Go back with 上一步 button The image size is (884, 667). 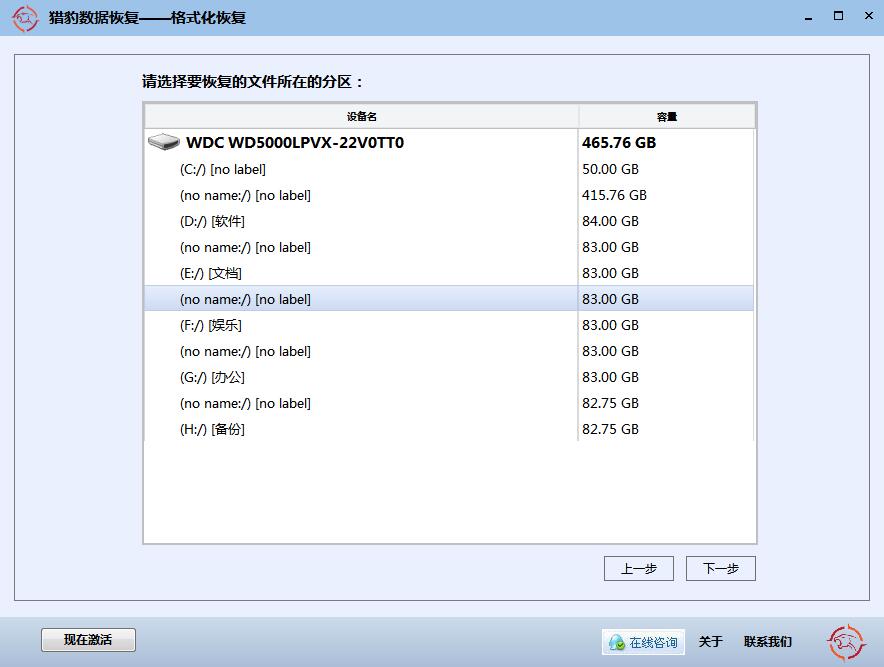[638, 569]
